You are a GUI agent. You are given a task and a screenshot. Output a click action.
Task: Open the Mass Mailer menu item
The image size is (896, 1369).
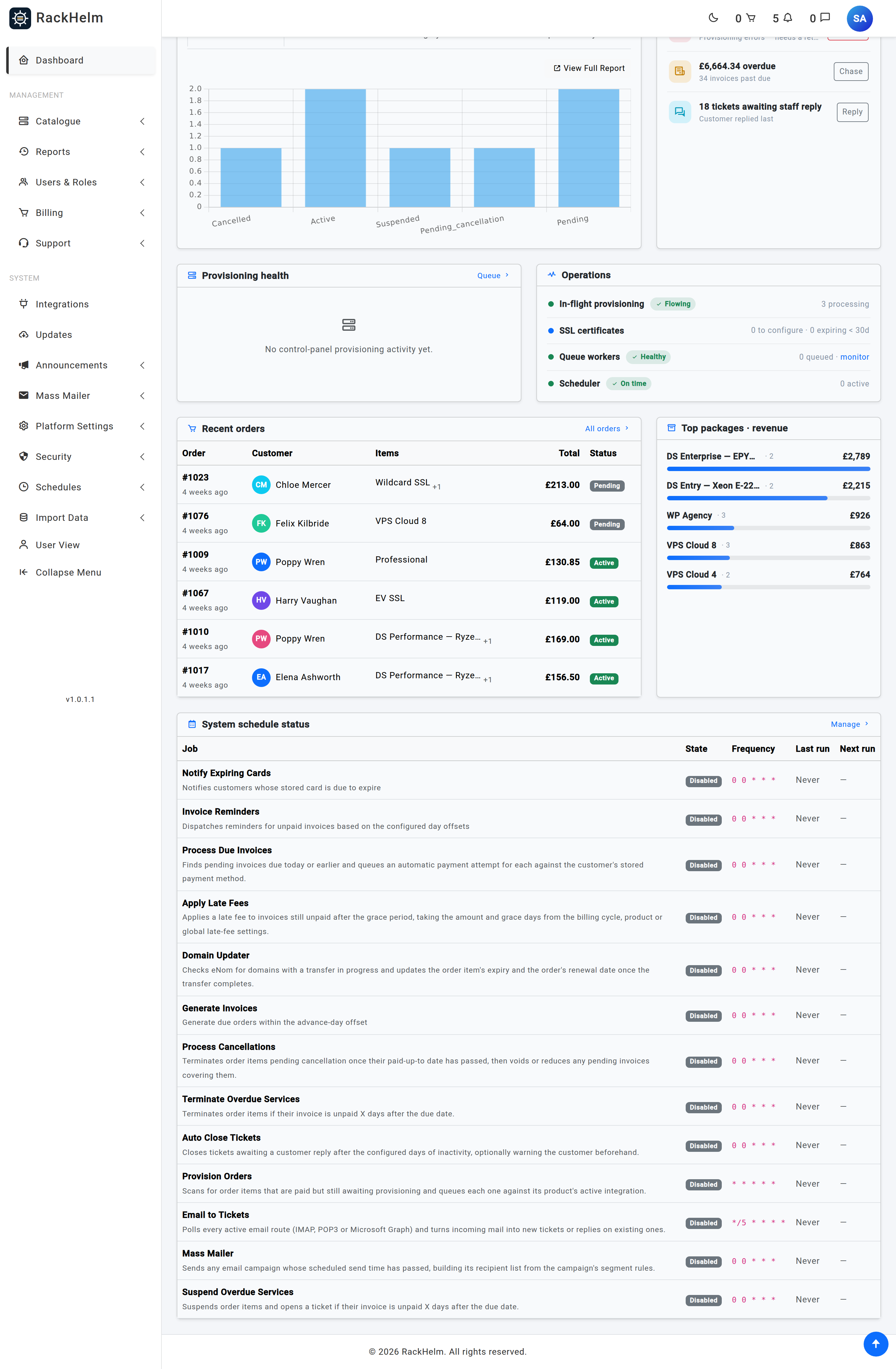point(81,395)
